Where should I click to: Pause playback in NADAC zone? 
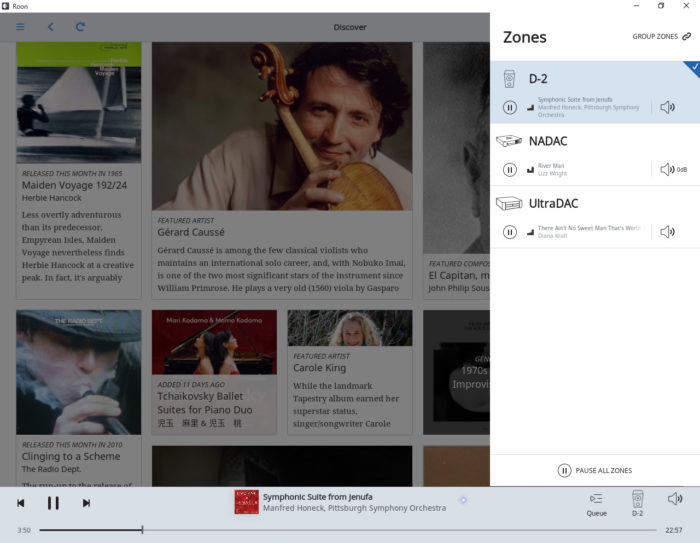tap(510, 170)
